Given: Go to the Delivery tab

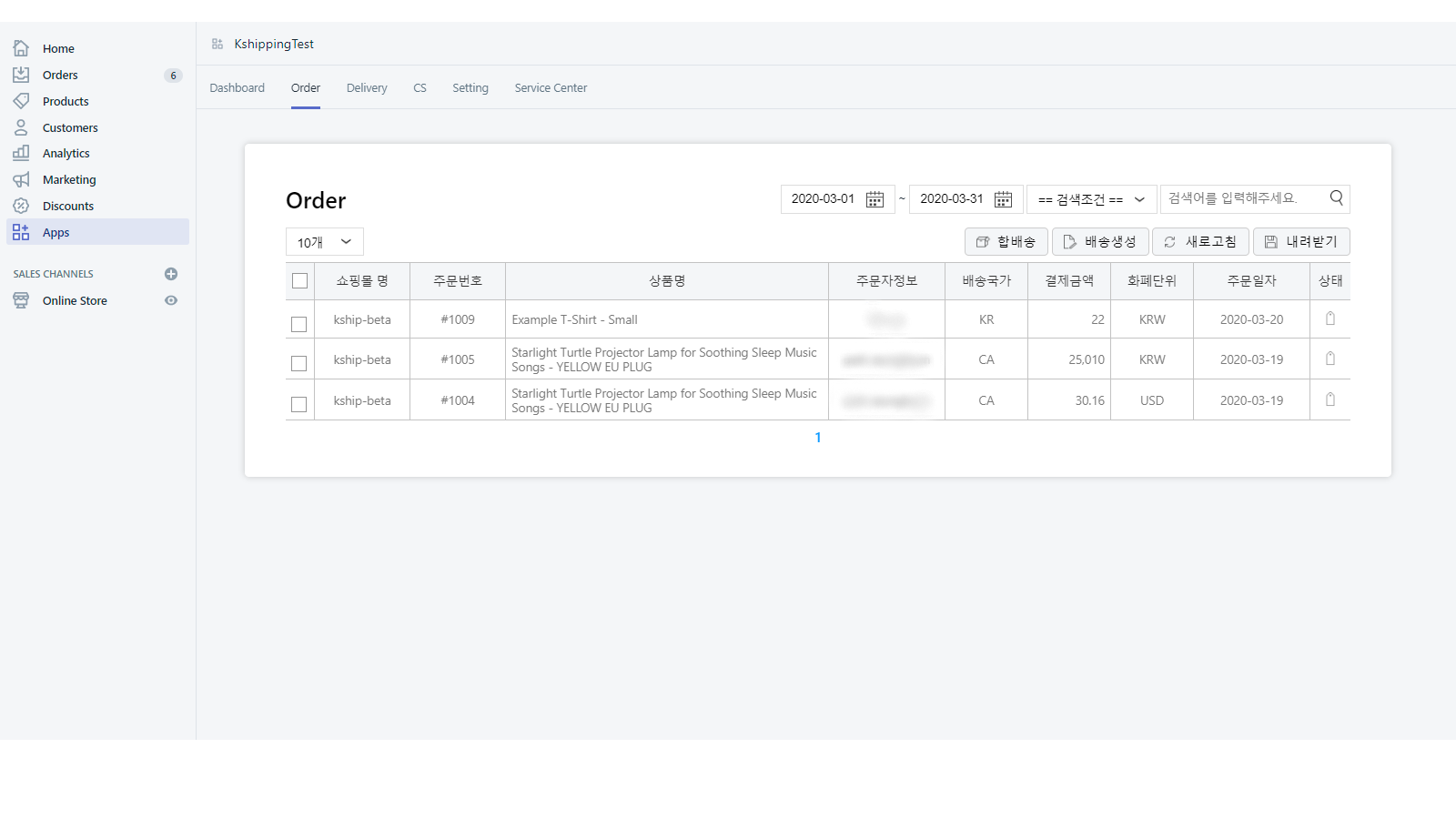Looking at the screenshot, I should click(367, 88).
